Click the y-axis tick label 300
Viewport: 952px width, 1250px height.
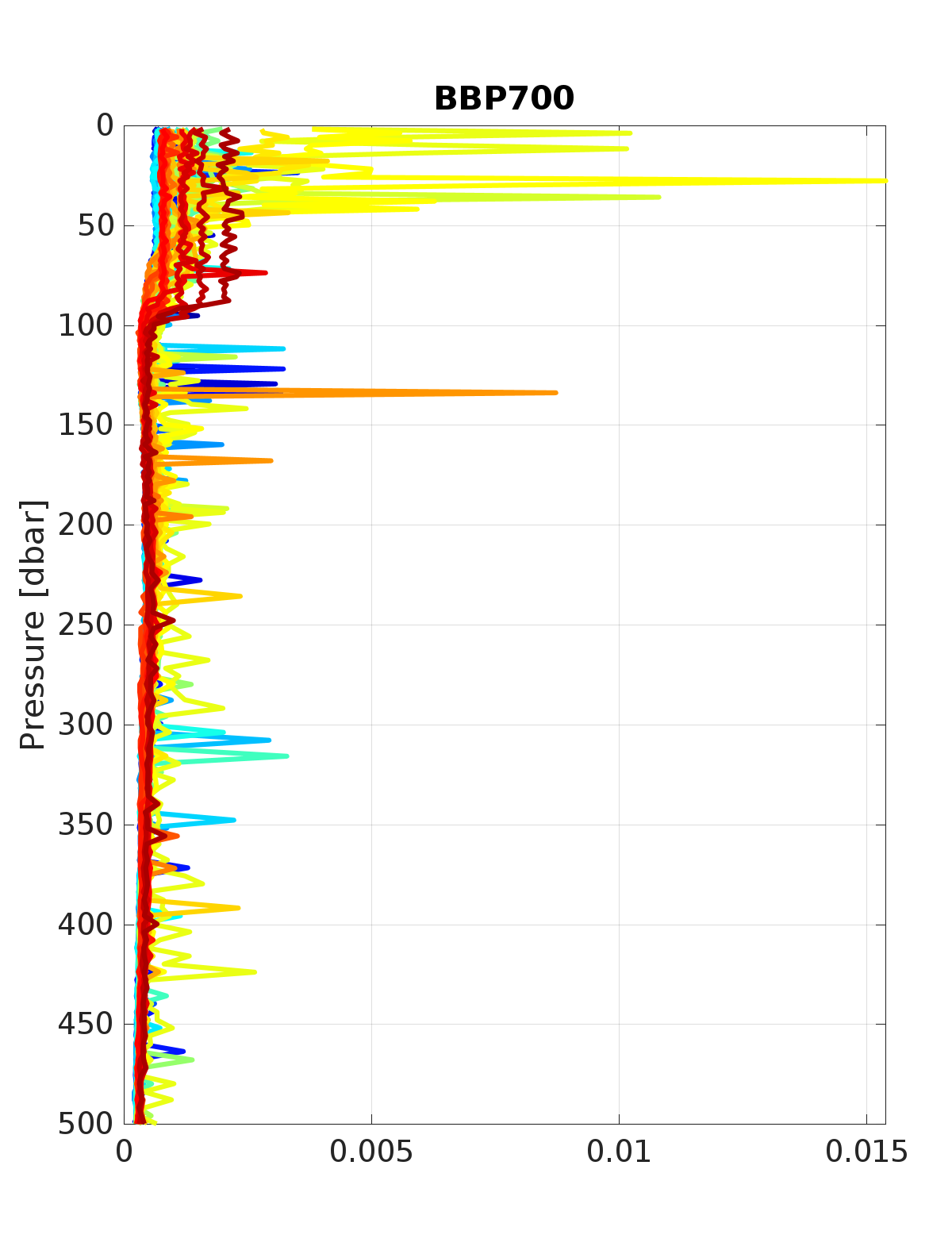(x=86, y=725)
